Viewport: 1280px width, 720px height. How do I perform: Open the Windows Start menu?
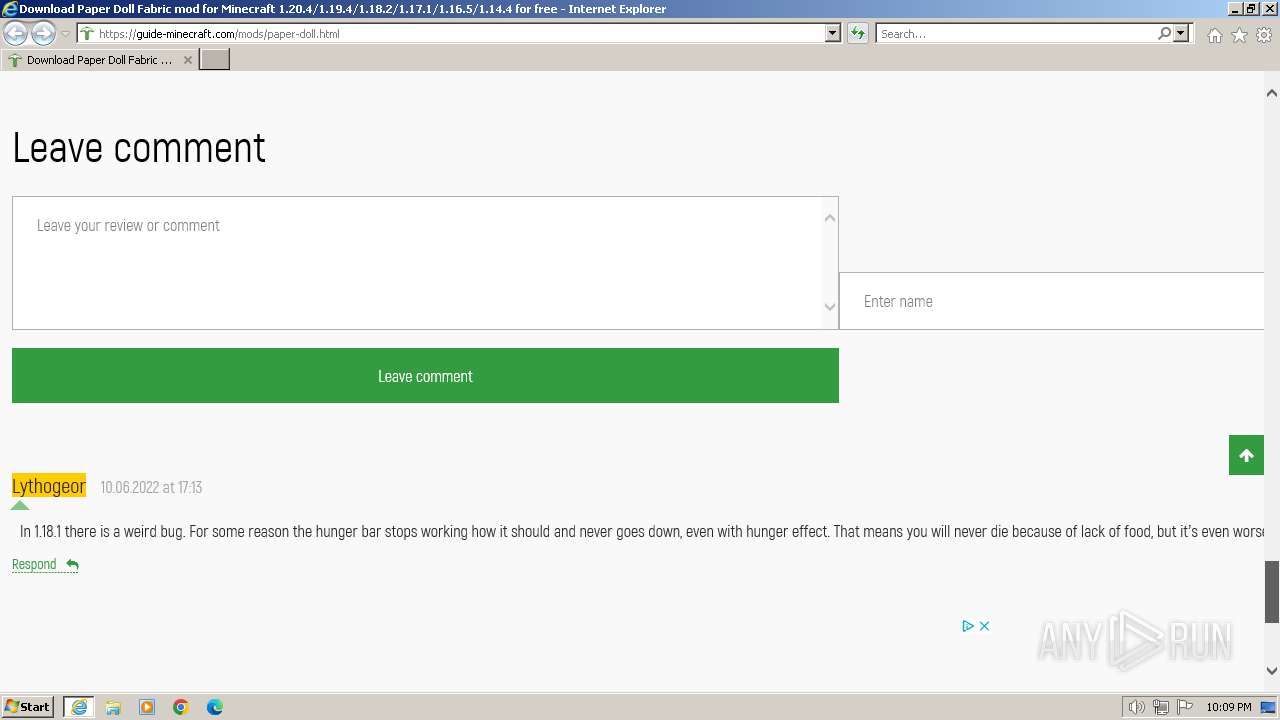28,707
